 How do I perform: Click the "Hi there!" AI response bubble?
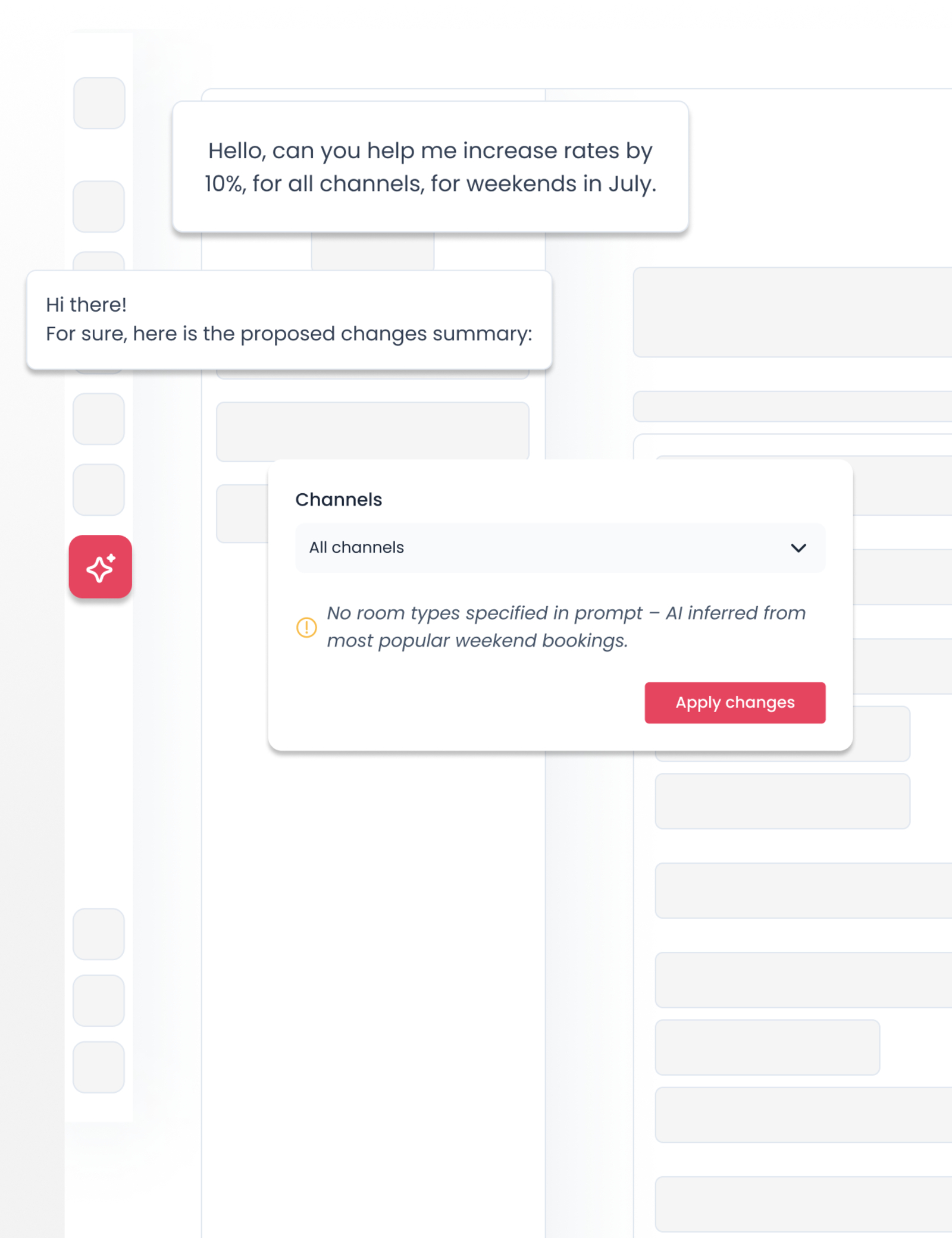point(289,319)
